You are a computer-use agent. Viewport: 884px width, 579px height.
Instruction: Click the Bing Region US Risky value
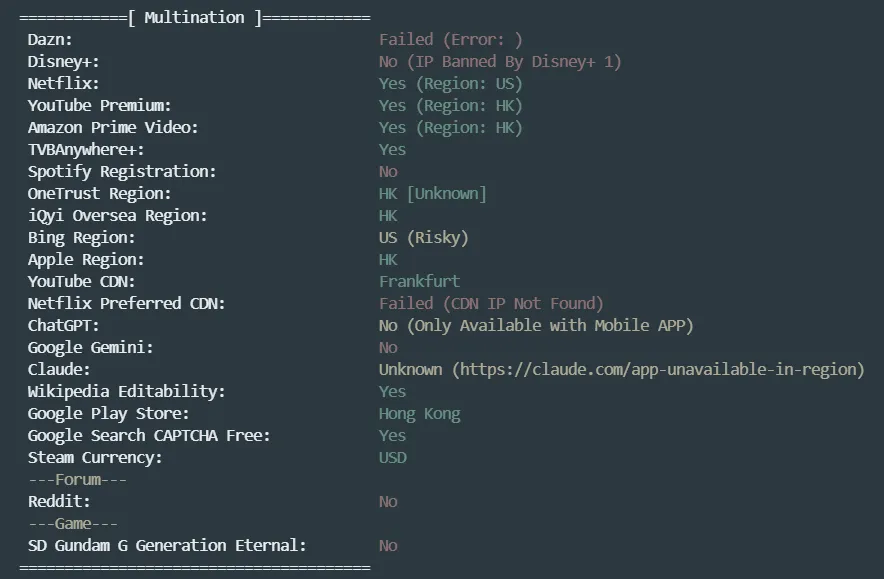[x=423, y=238]
